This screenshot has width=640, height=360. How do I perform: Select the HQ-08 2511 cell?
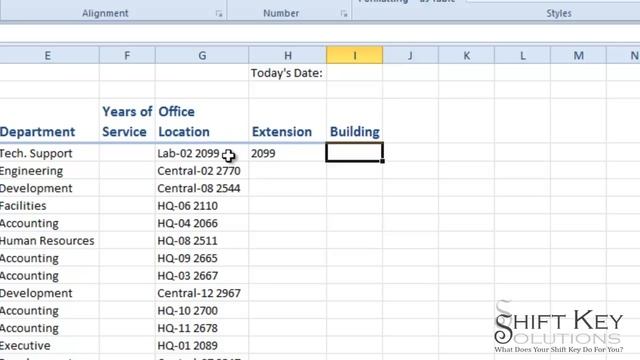point(202,241)
